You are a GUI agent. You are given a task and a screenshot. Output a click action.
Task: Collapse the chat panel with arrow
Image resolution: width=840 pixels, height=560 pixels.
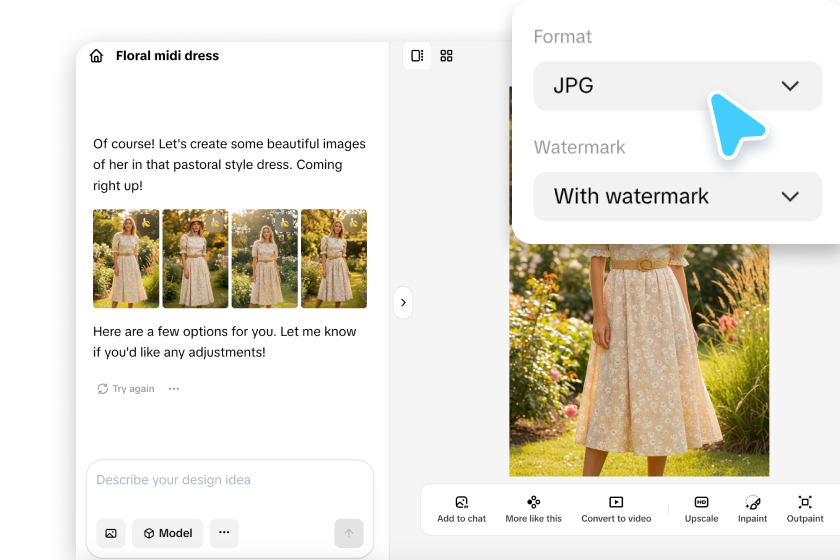(402, 302)
